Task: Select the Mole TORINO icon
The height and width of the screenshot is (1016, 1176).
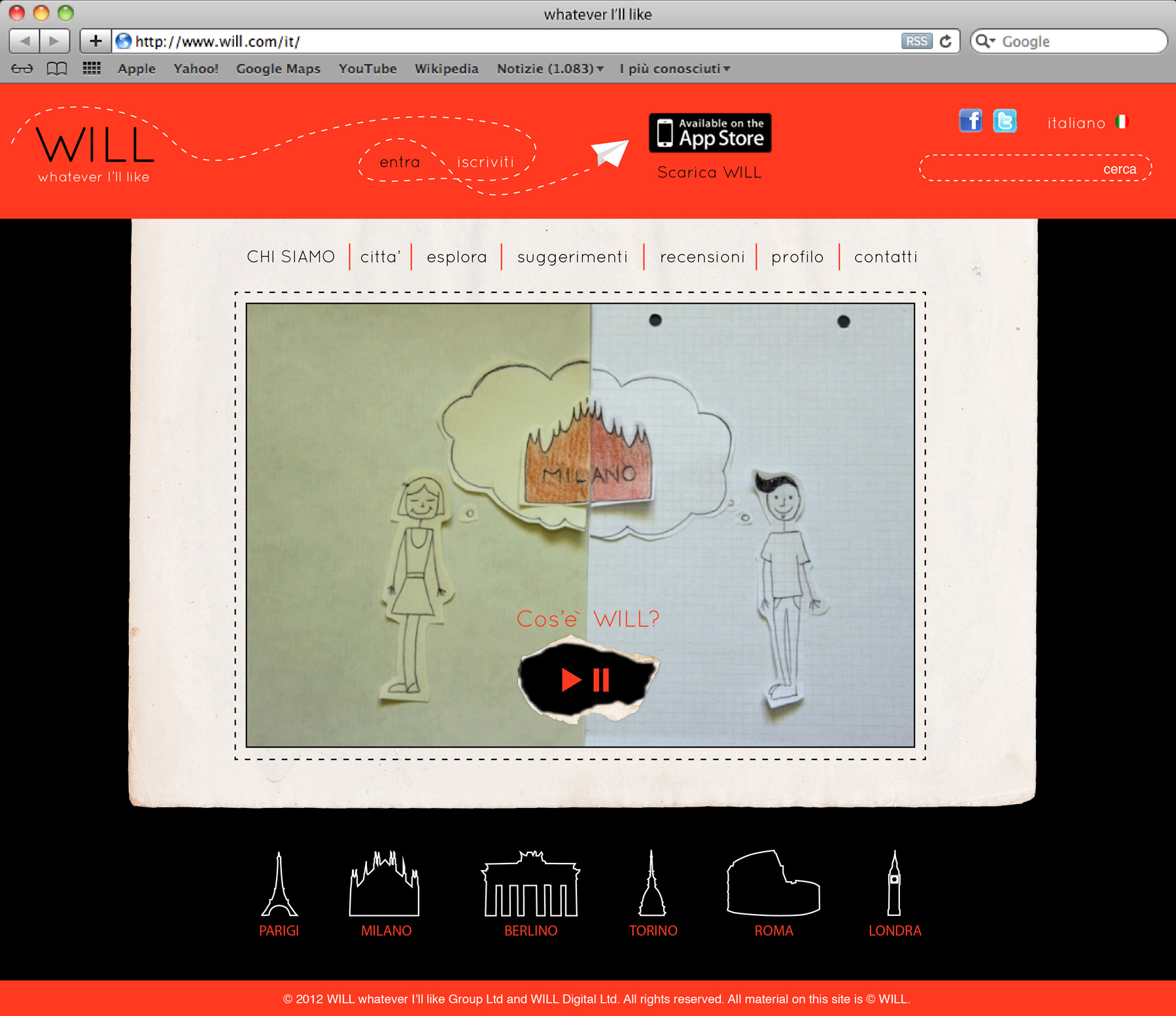Action: coord(652,883)
